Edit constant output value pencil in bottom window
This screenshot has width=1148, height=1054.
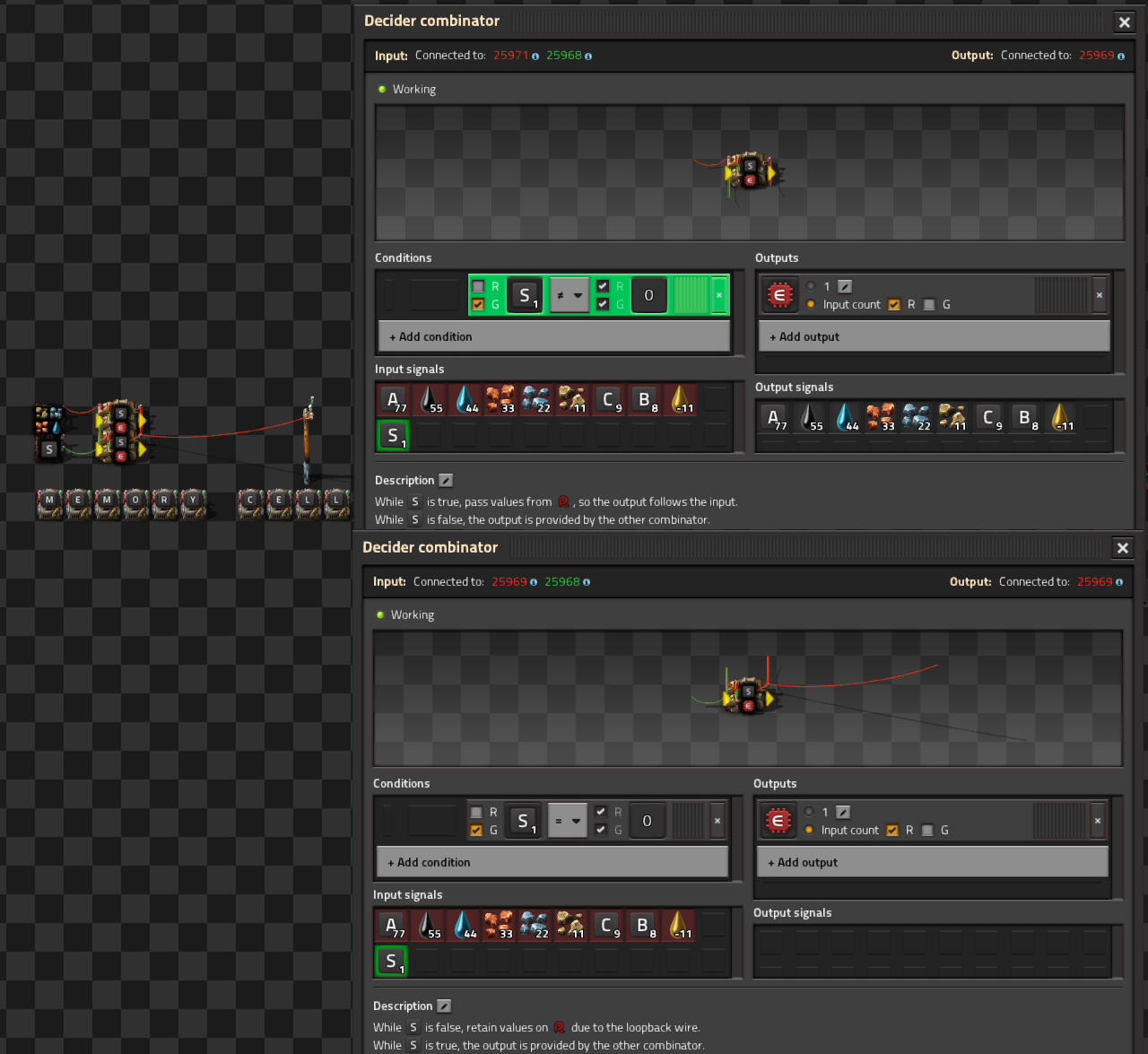tap(843, 813)
